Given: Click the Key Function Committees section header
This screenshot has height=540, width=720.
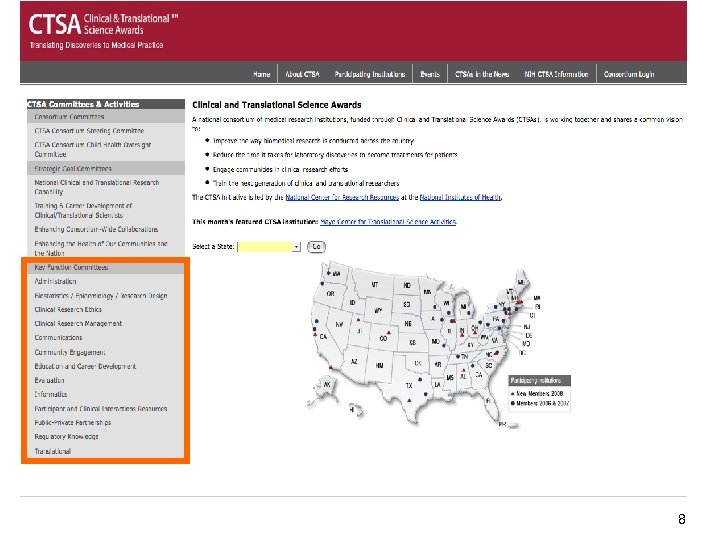Looking at the screenshot, I should 106,267.
